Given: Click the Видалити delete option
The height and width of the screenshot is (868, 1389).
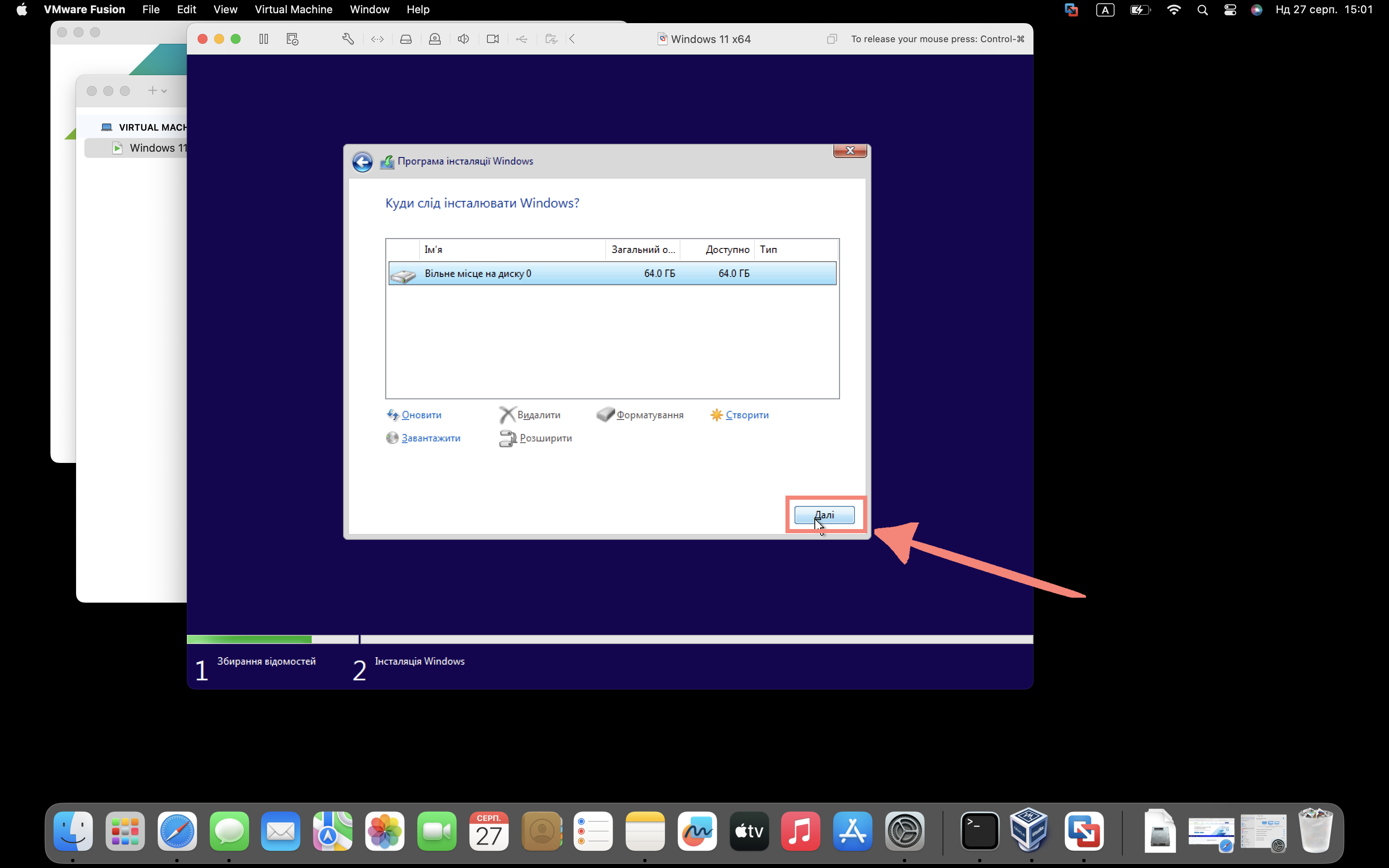Looking at the screenshot, I should (x=538, y=415).
